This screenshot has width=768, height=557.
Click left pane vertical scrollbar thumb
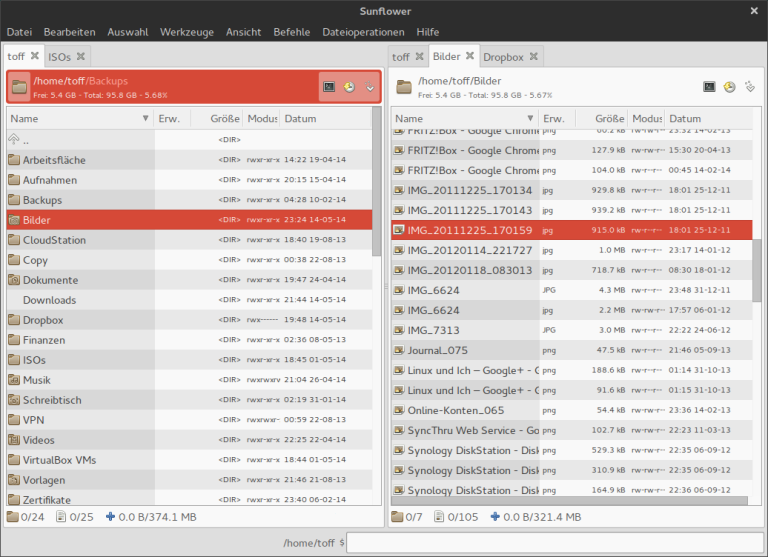376,181
